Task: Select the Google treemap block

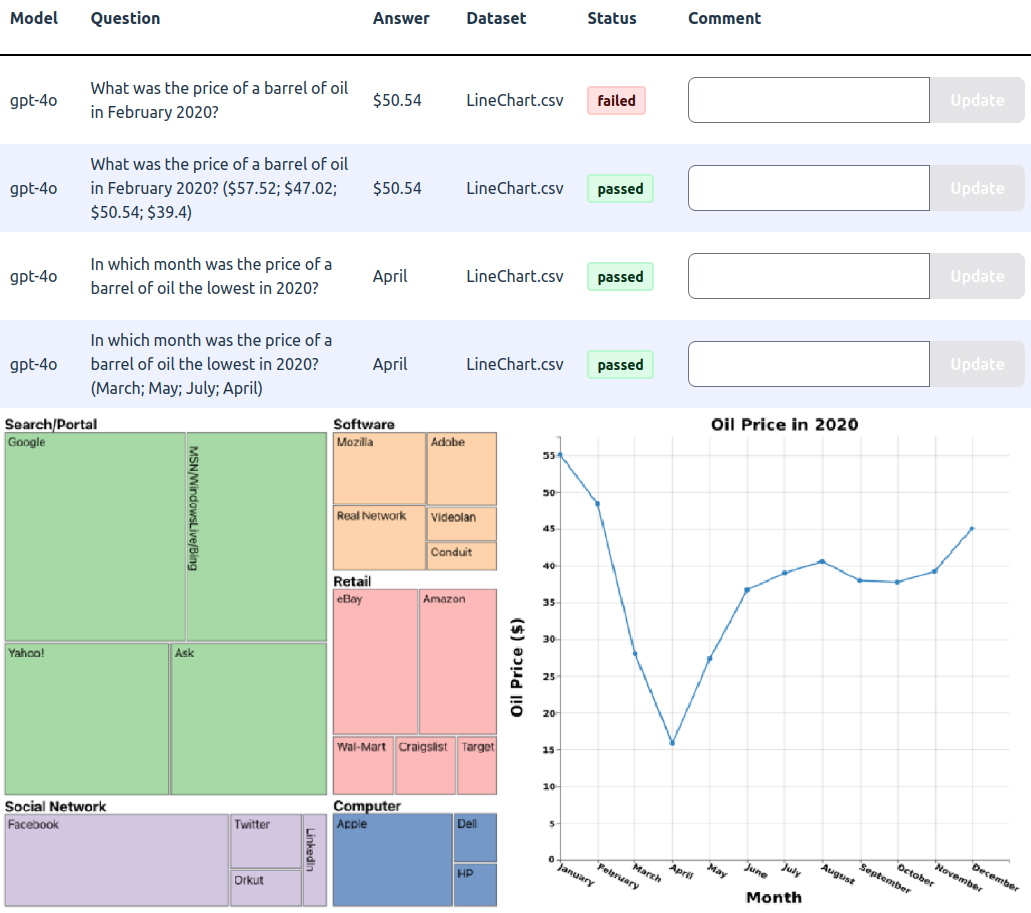Action: (x=95, y=536)
